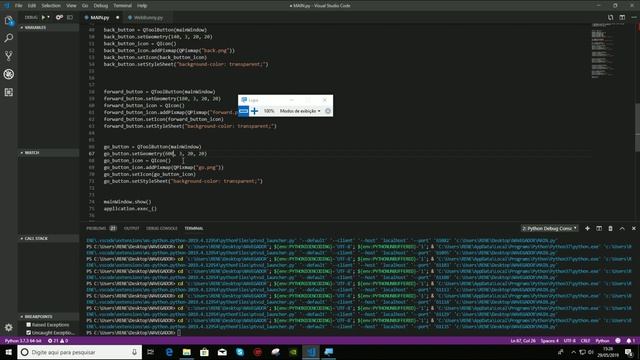Toggle the Raised Exceptions breakpoint checkbox
The width and height of the screenshot is (640, 360).
coord(29,325)
